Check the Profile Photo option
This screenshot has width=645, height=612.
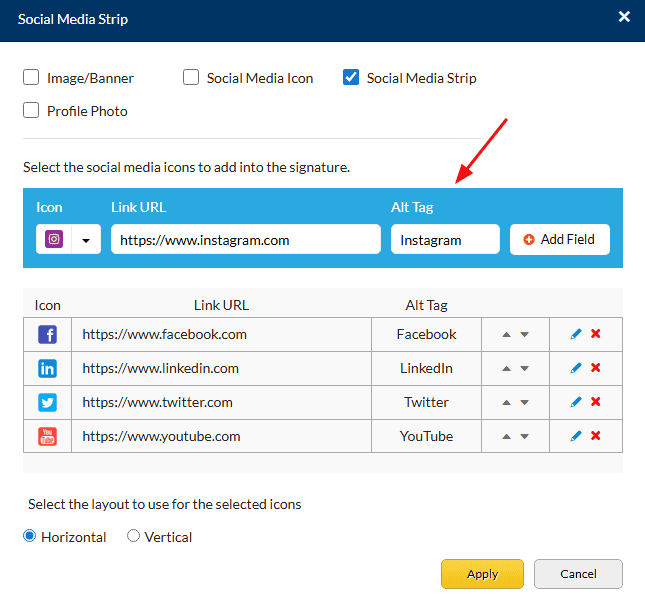coord(31,111)
